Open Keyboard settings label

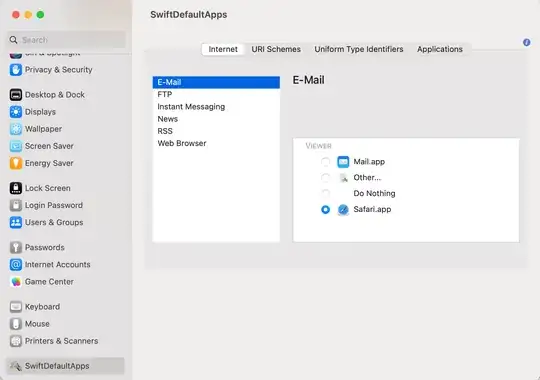(x=42, y=307)
